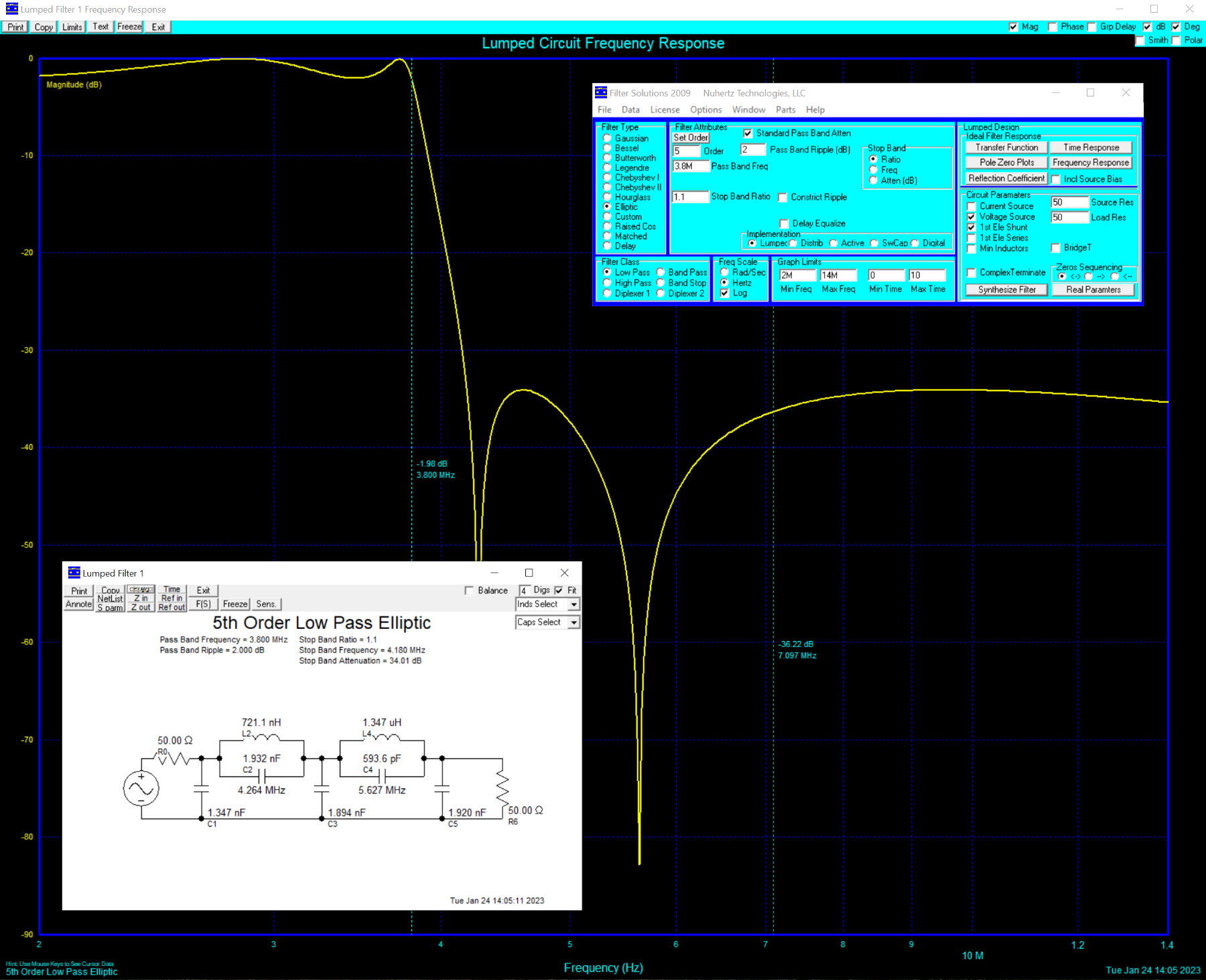Click the Pole Zero Plots button
Viewport: 1206px width, 980px height.
click(x=1006, y=163)
